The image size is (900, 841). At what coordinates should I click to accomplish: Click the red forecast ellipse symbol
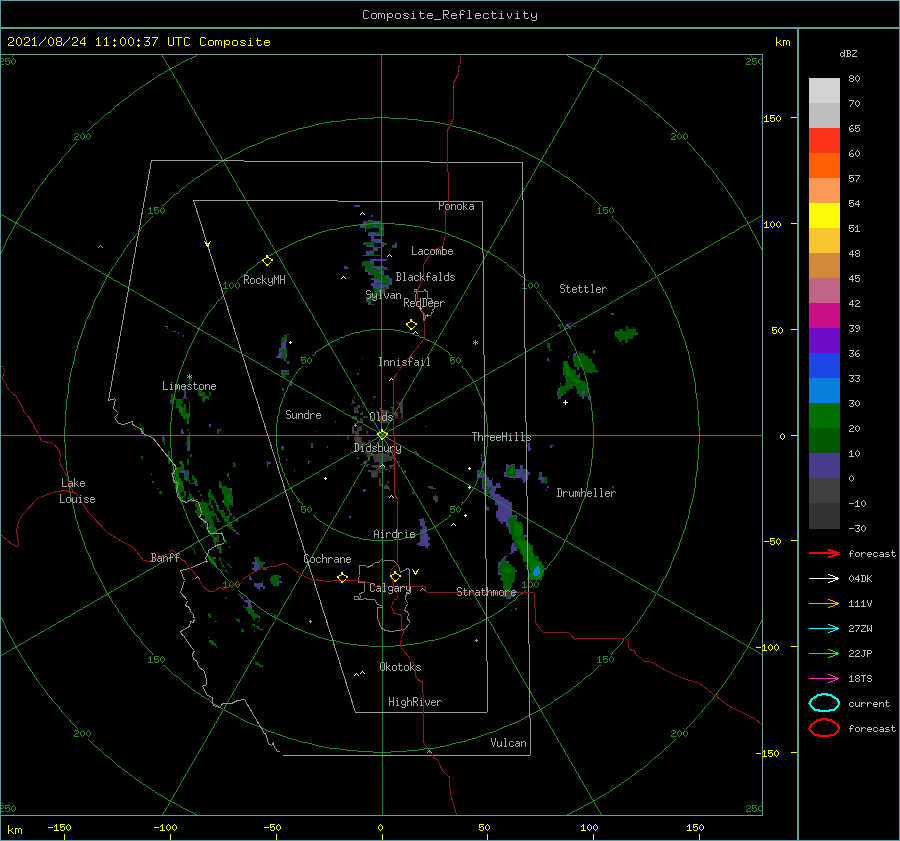(824, 728)
